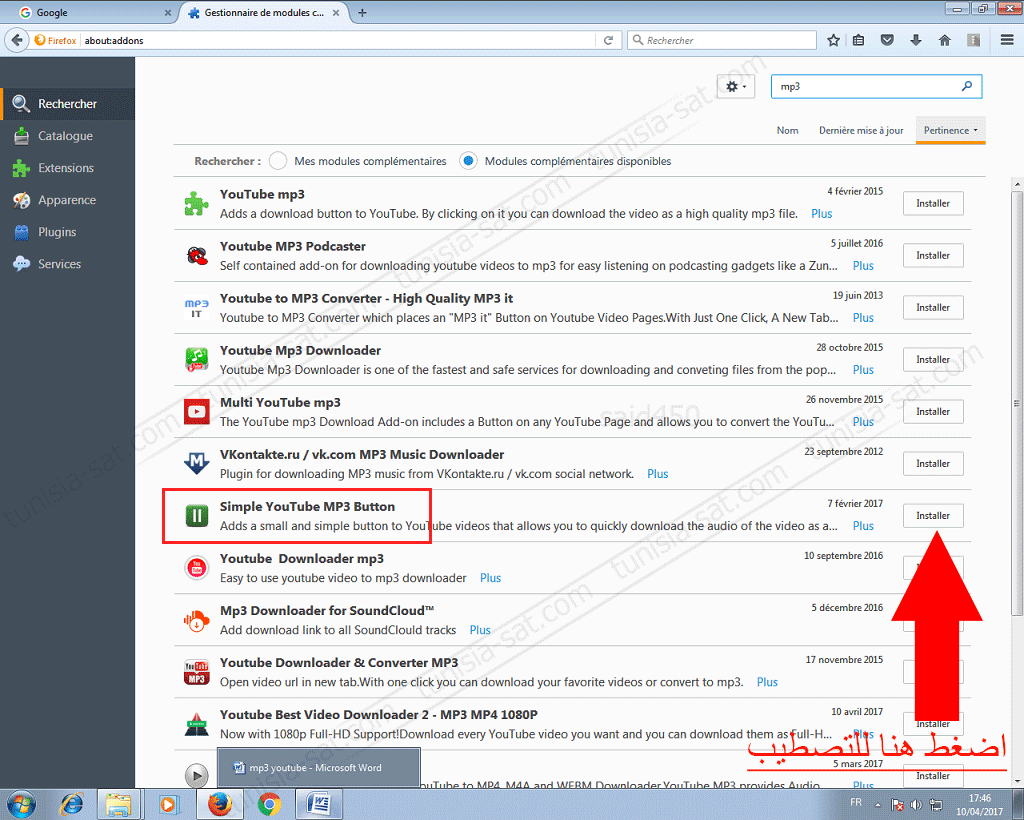Open the add-on tools gear menu
Viewport: 1024px width, 820px height.
(x=735, y=86)
